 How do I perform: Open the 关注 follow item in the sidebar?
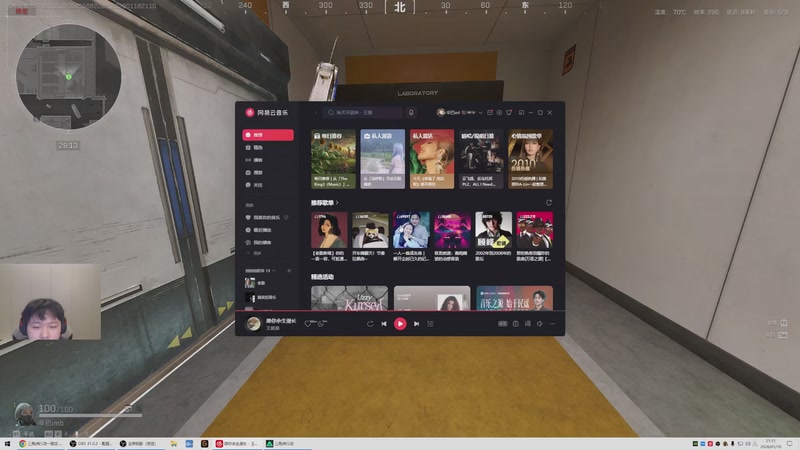[268, 185]
